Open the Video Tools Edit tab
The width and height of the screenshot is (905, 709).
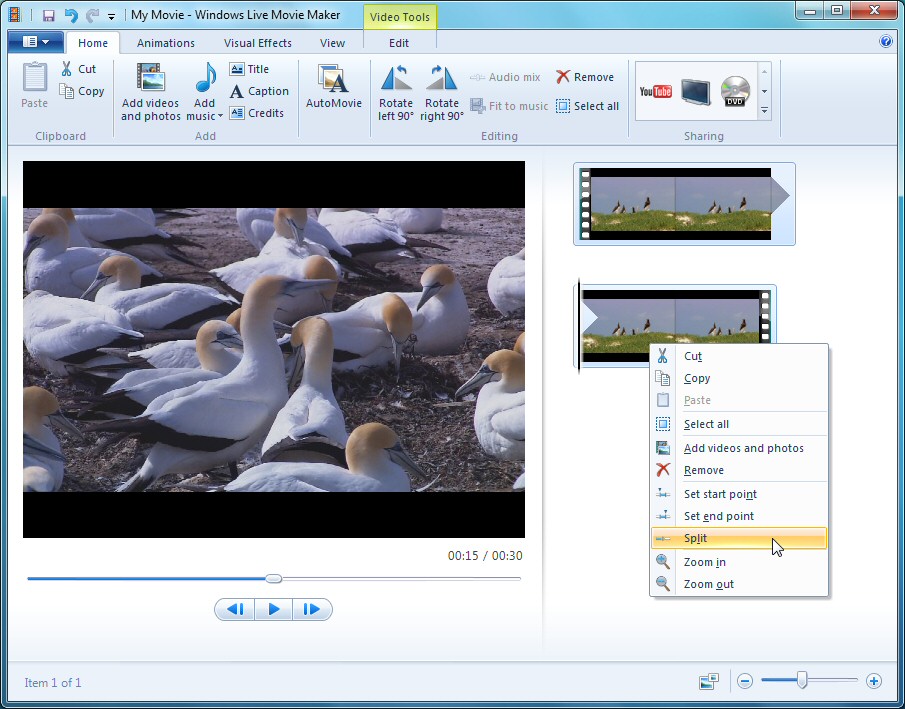[x=399, y=43]
